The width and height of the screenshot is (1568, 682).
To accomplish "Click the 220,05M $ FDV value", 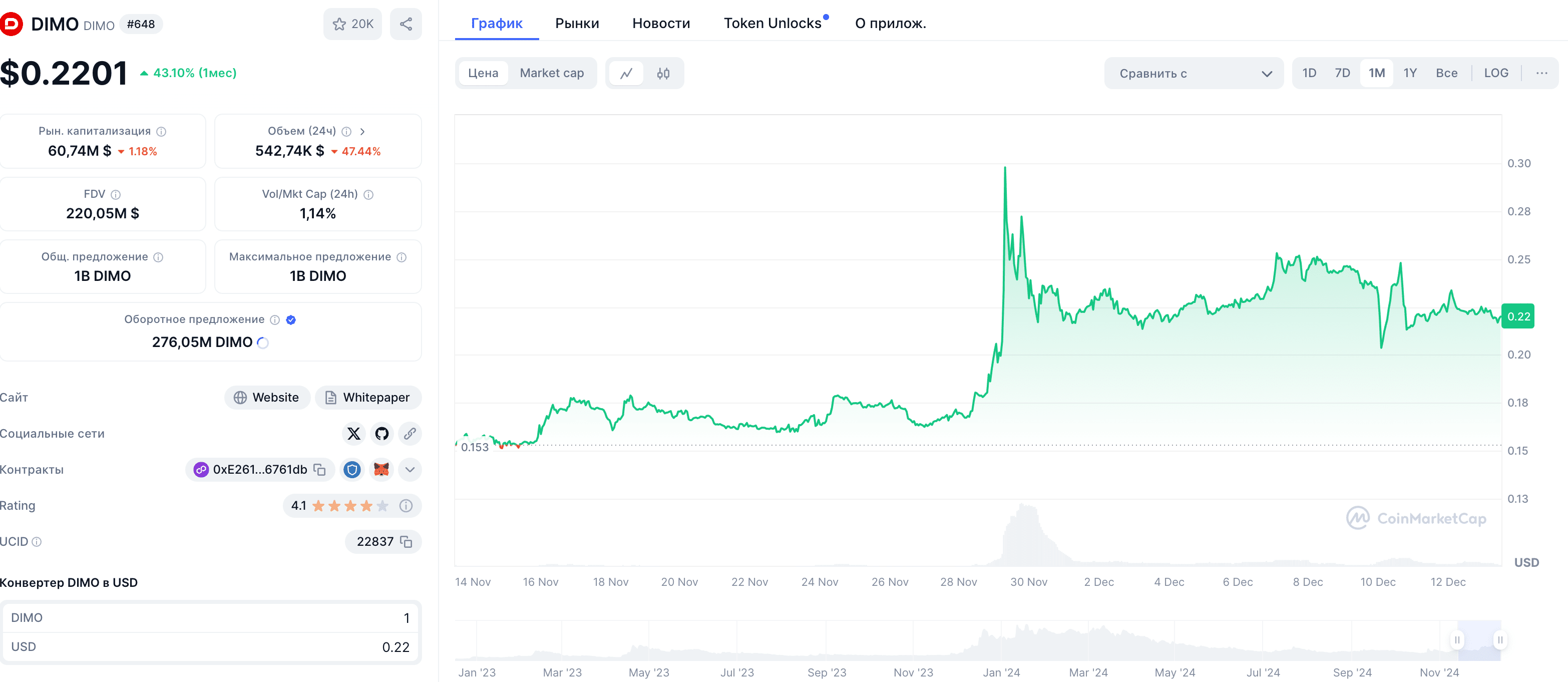I will click(x=103, y=214).
